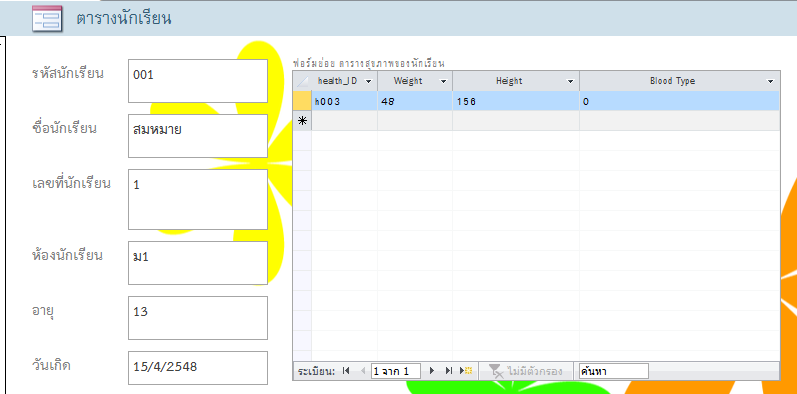Jump to last record in navigator
This screenshot has width=797, height=394.
(449, 371)
